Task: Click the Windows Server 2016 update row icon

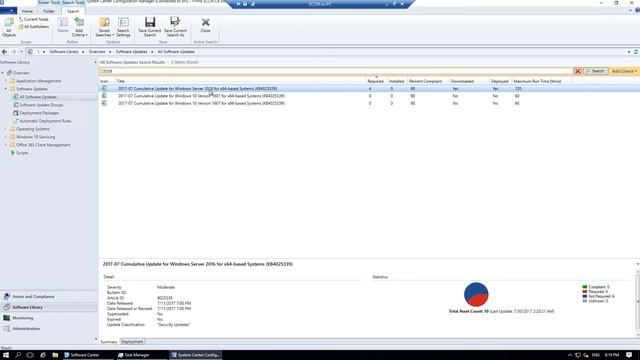Action: pyautogui.click(x=104, y=88)
